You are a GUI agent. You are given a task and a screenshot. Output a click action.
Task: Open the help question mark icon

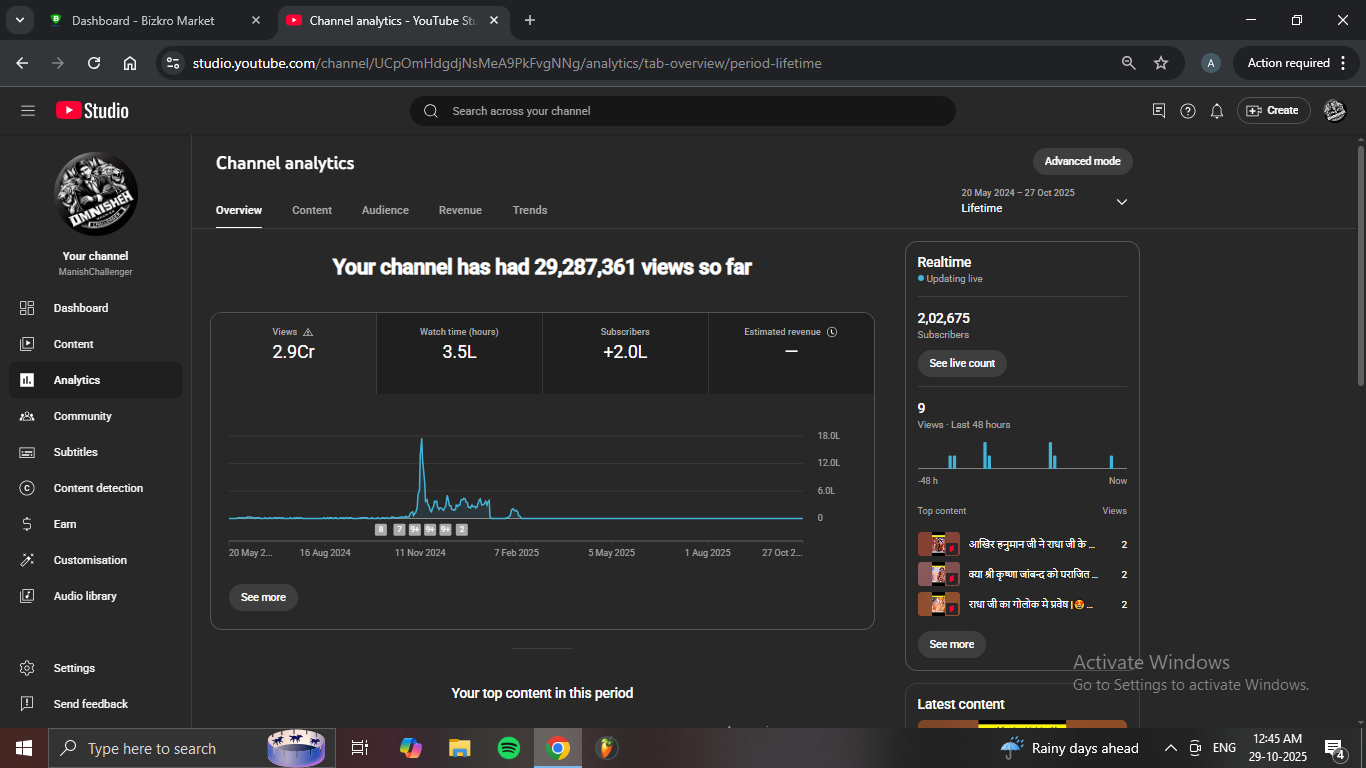tap(1188, 111)
